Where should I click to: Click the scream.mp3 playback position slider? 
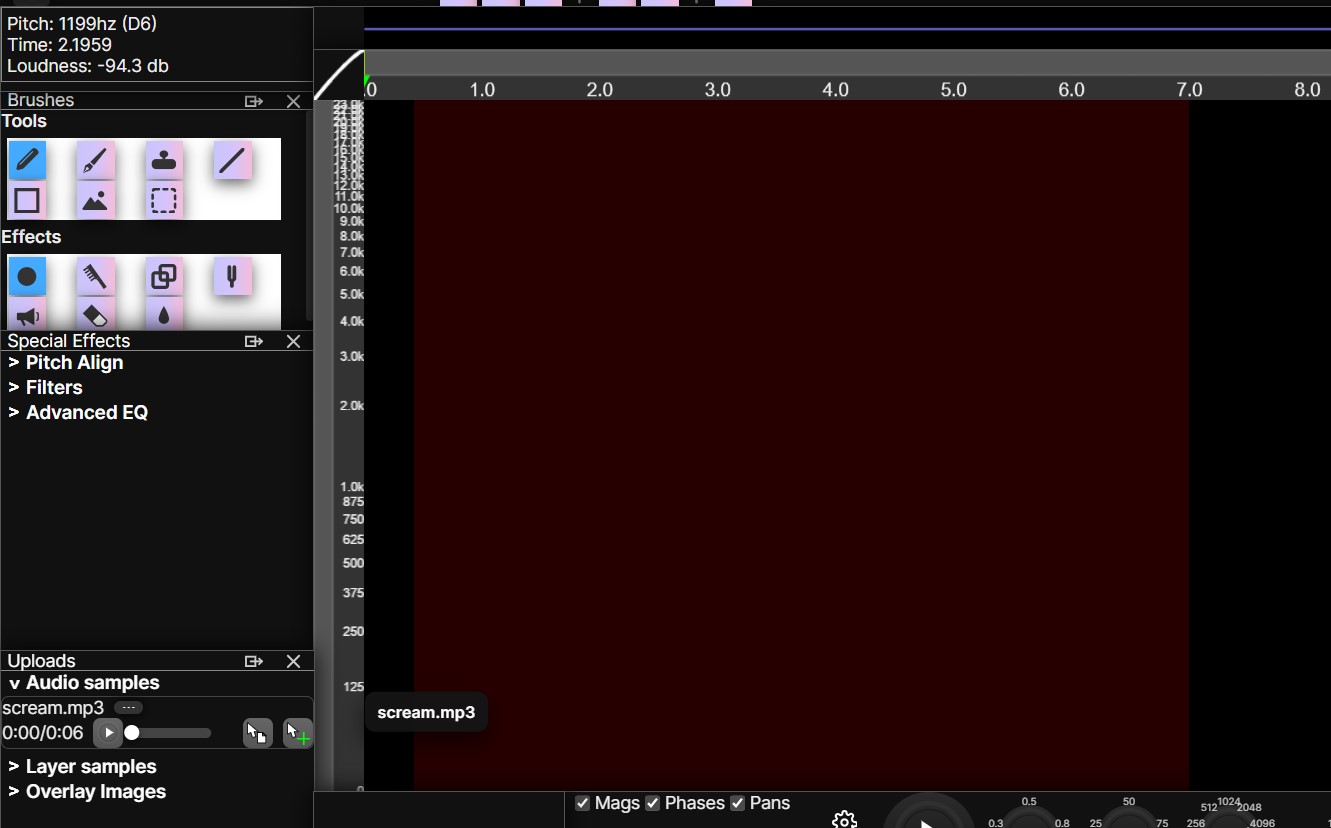coord(168,733)
